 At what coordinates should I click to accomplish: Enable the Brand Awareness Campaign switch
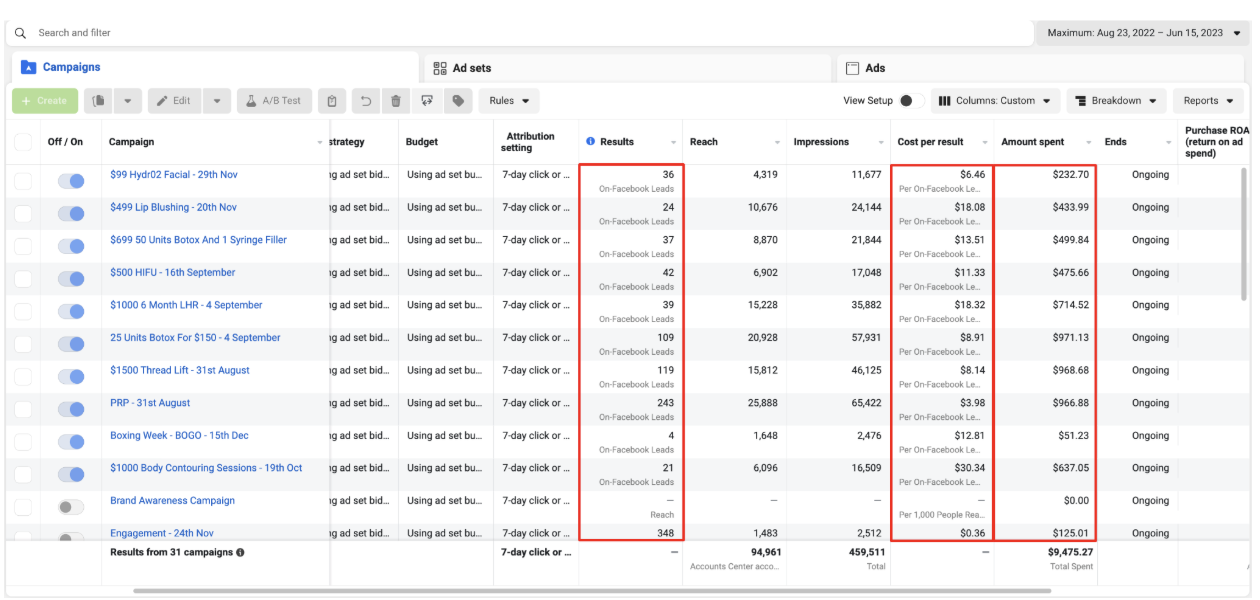click(x=71, y=507)
